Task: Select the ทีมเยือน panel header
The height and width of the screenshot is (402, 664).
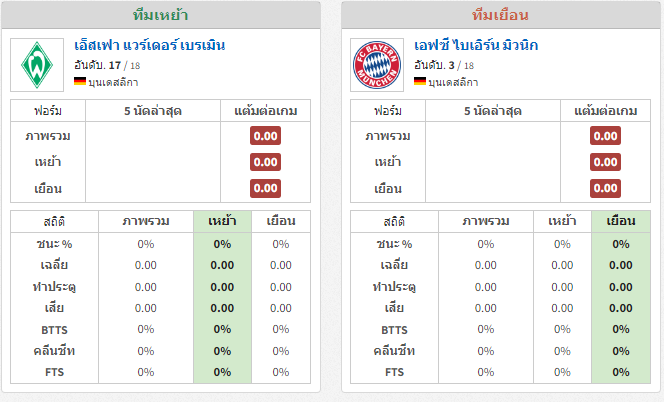Action: pos(501,15)
